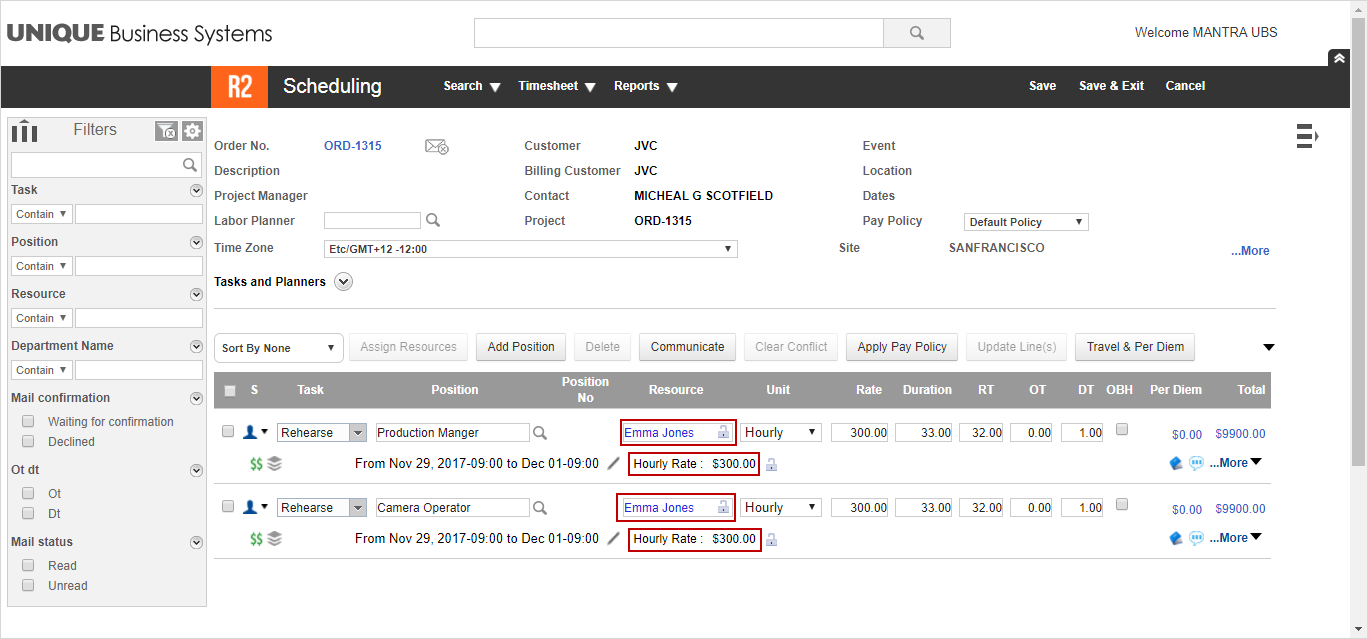Open the Pay Policy dropdown
The height and width of the screenshot is (639, 1368).
pyautogui.click(x=1026, y=222)
